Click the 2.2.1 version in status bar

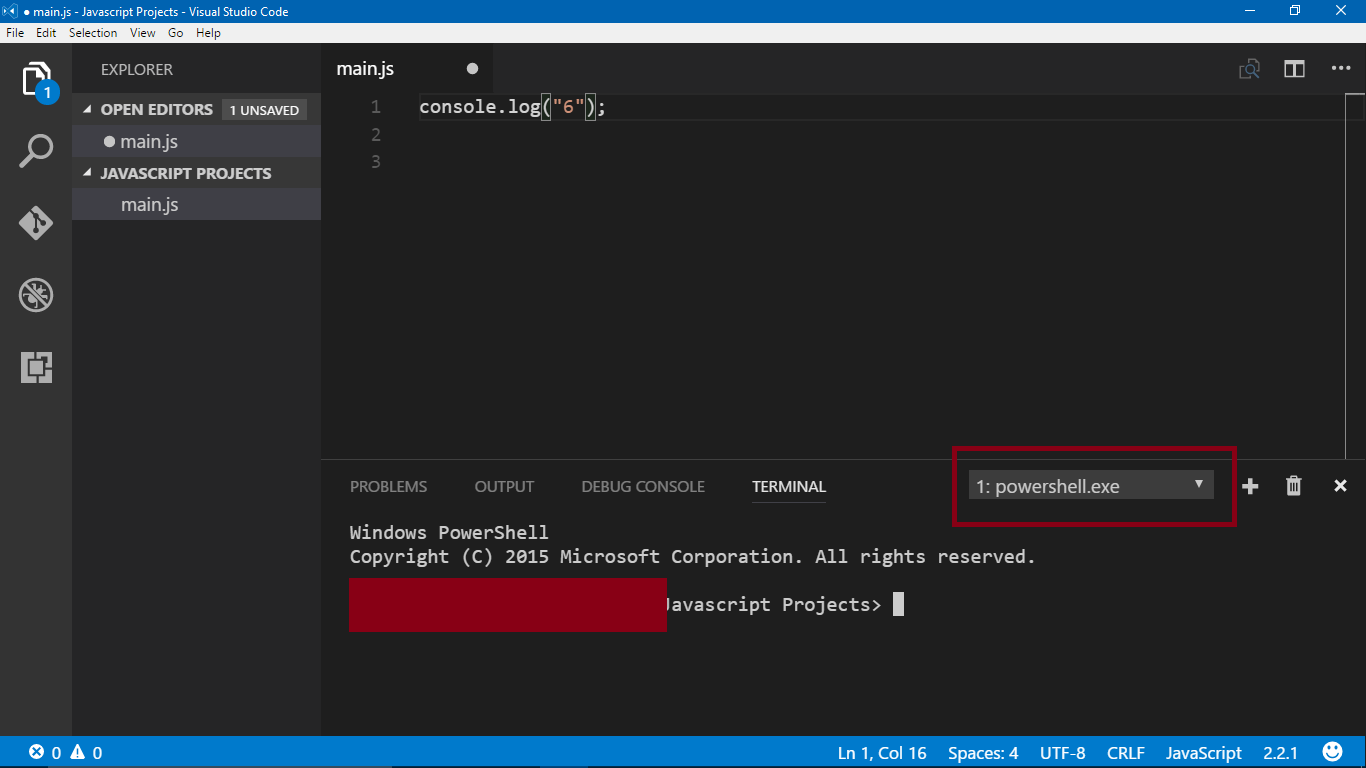tap(1280, 753)
